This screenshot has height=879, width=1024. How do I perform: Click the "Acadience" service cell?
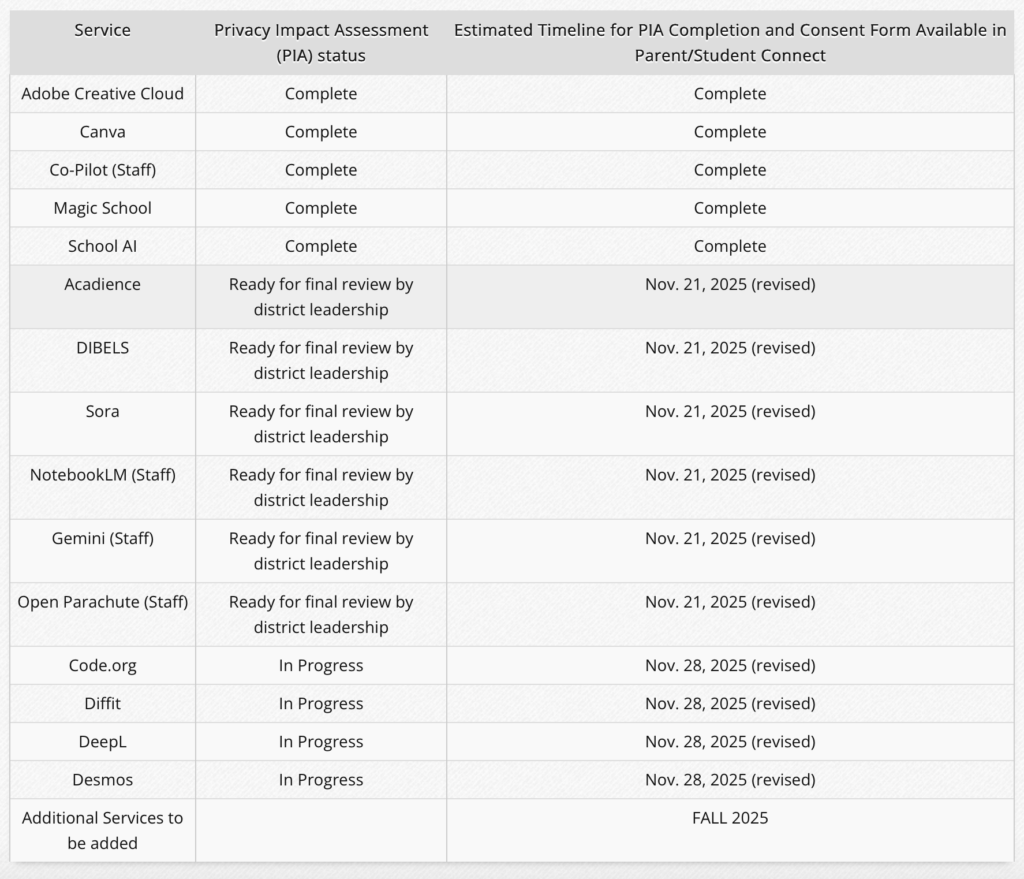click(x=102, y=285)
